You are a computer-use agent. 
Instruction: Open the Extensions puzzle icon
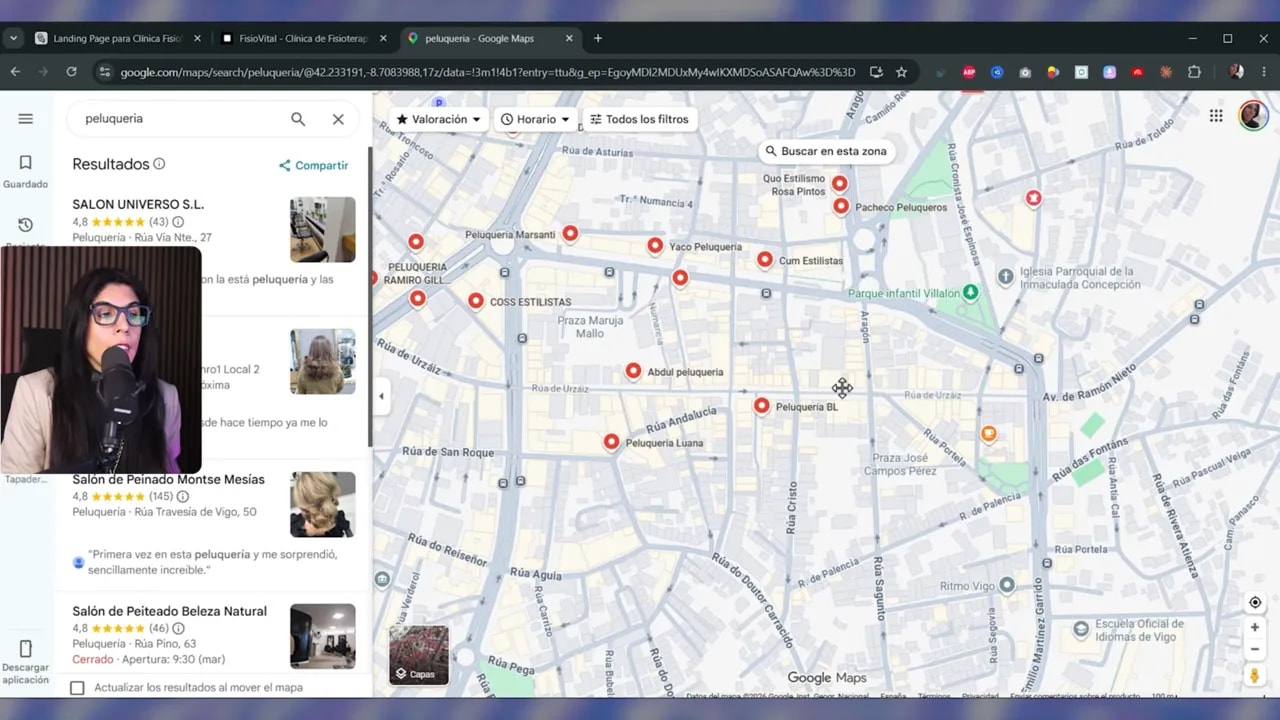click(1194, 72)
